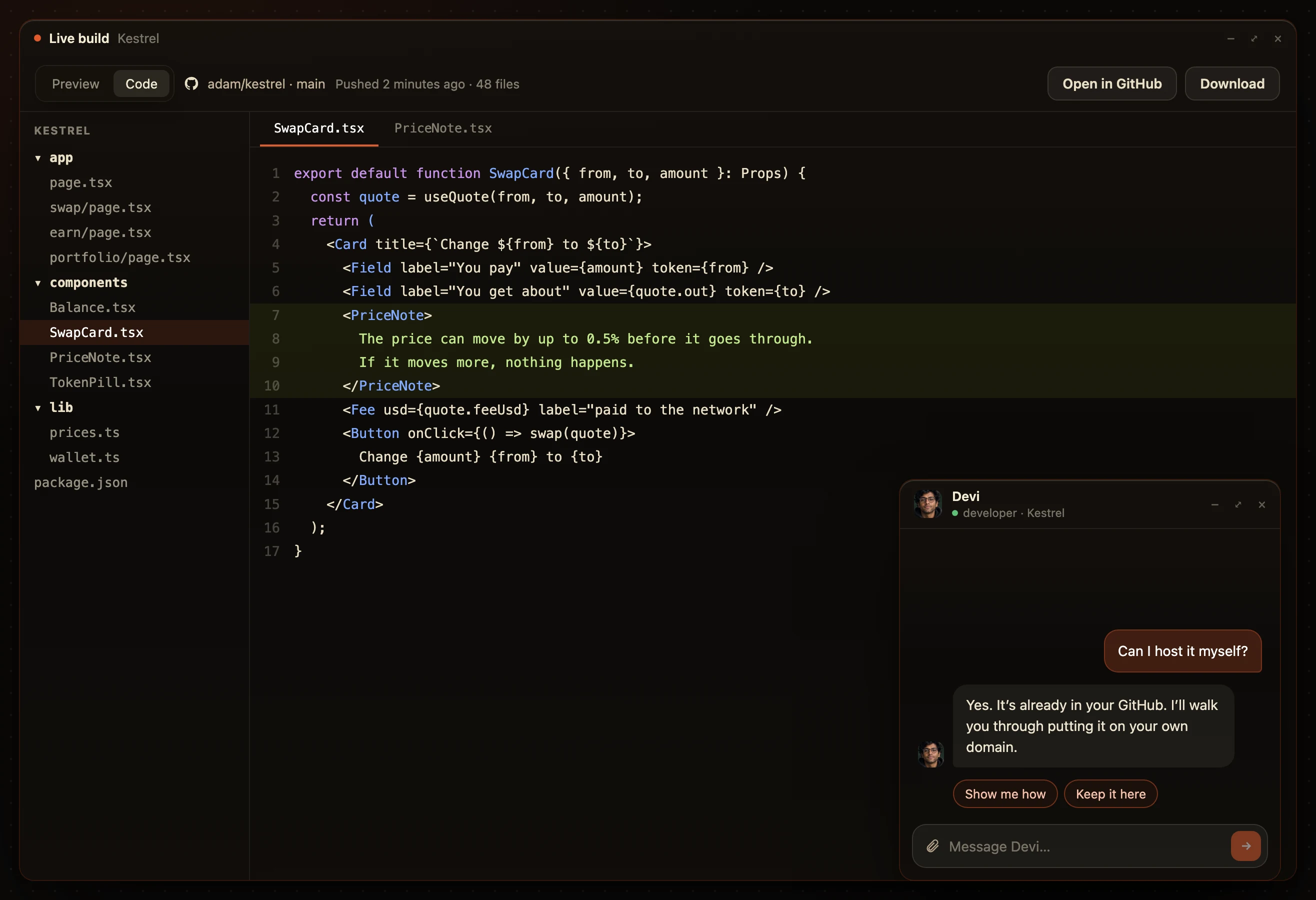Click line number 10 in the gutter
1316x900 pixels.
coord(272,386)
